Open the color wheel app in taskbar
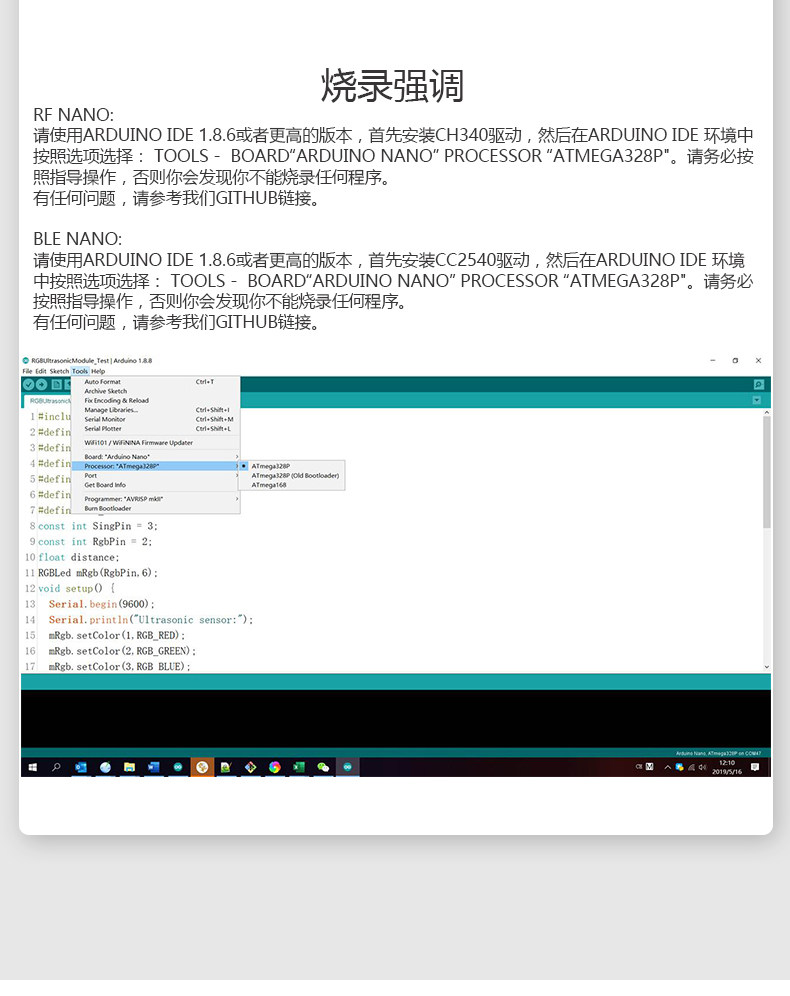 pyautogui.click(x=274, y=767)
